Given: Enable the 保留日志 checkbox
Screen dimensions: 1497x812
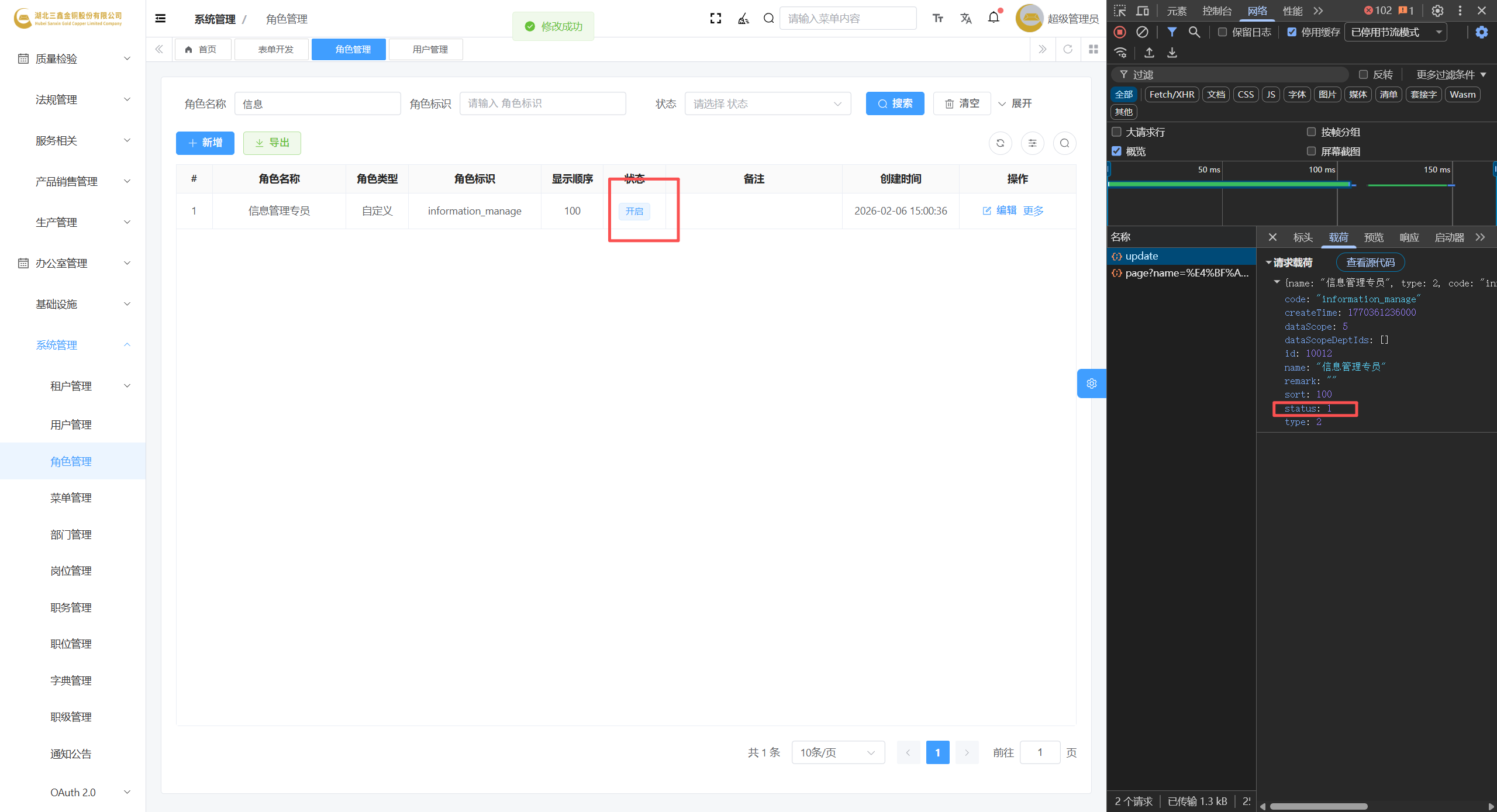Looking at the screenshot, I should coord(1222,32).
